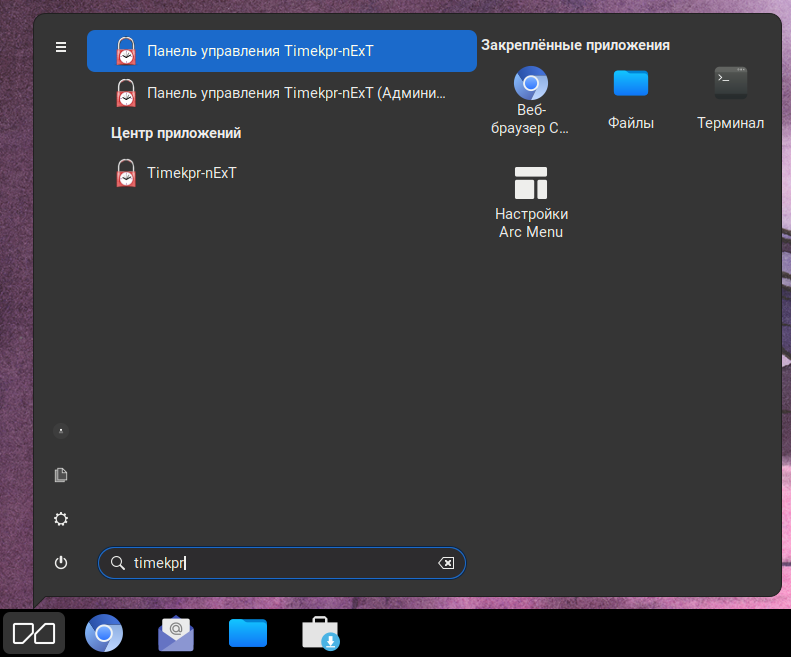Viewport: 791px width, 657px height.
Task: Open the documents shortcut in sidebar
Action: point(61,475)
